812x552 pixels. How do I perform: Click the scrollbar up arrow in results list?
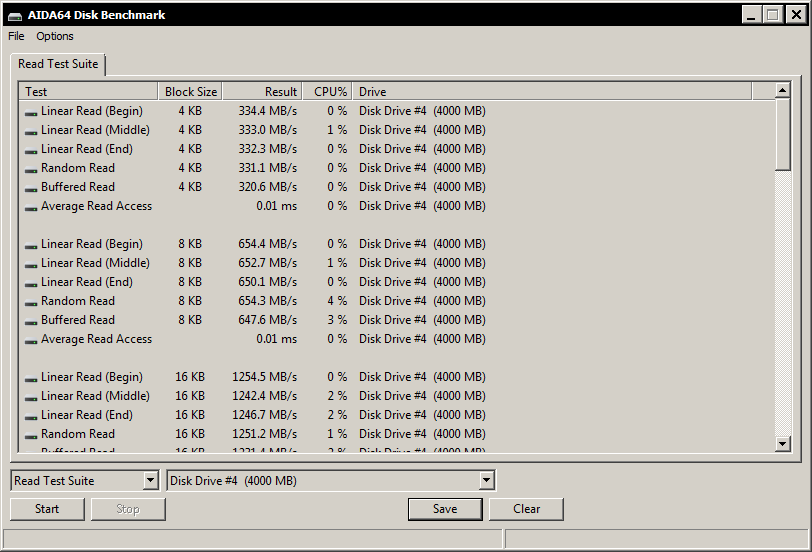(783, 91)
